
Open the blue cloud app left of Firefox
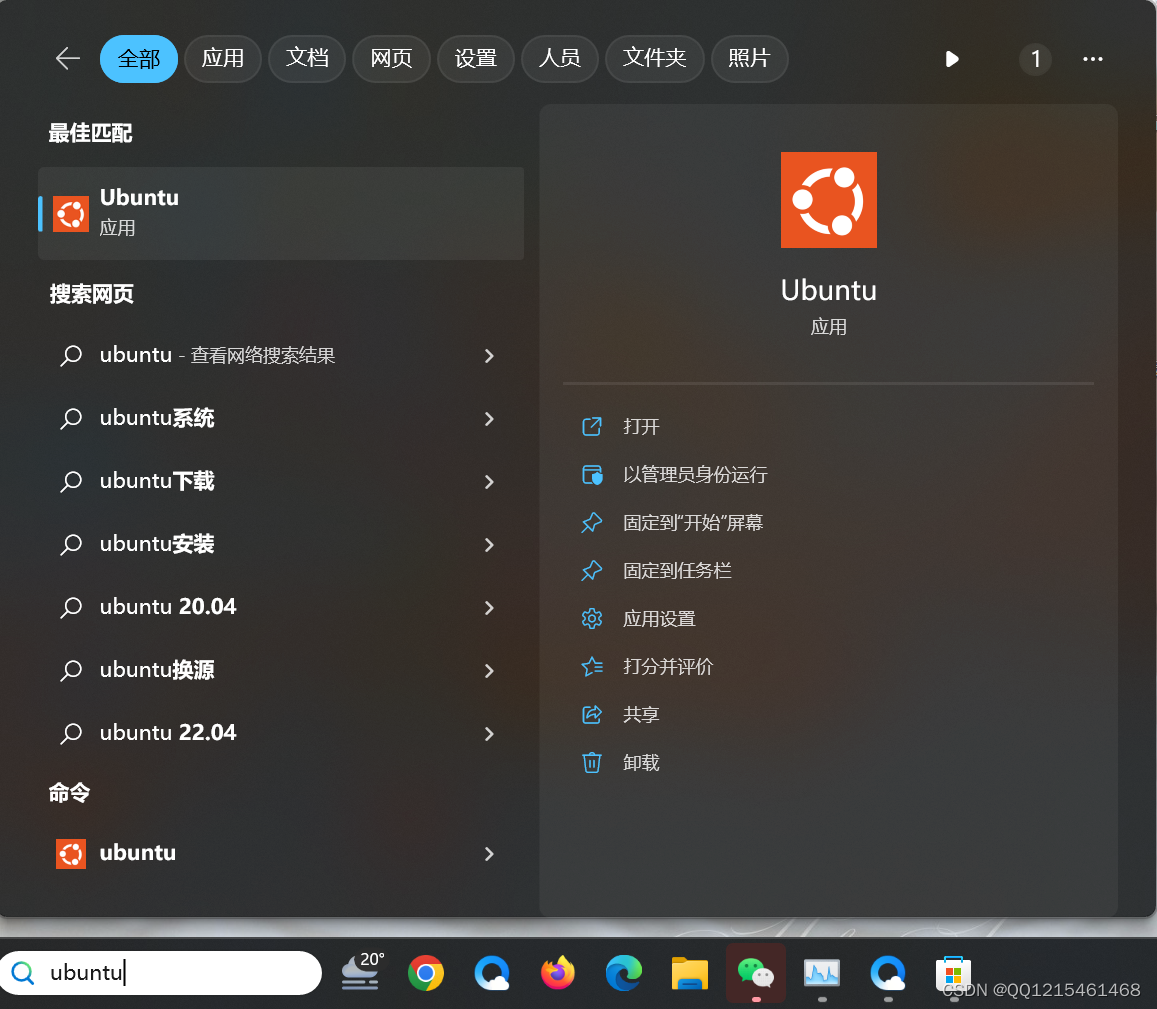point(492,973)
